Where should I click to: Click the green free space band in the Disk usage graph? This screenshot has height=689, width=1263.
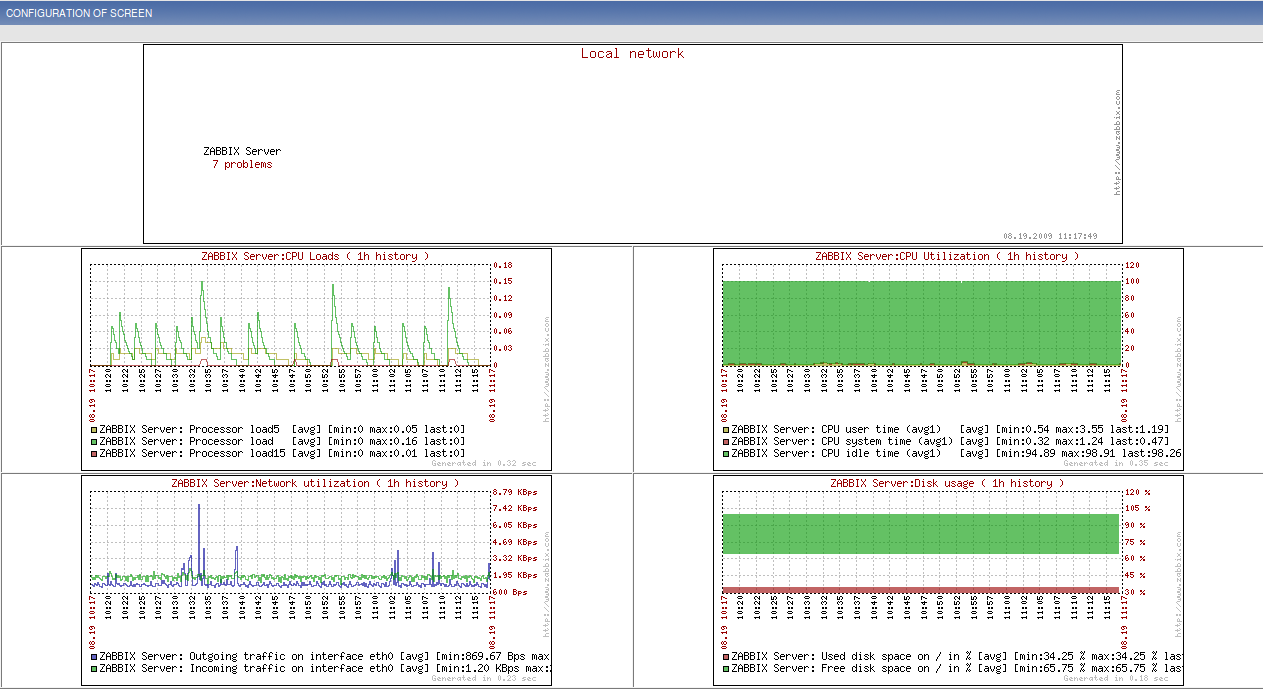[x=920, y=534]
